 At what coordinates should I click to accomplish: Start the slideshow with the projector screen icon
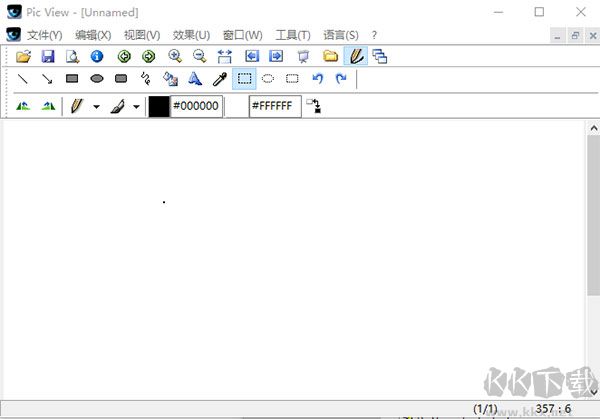[303, 56]
